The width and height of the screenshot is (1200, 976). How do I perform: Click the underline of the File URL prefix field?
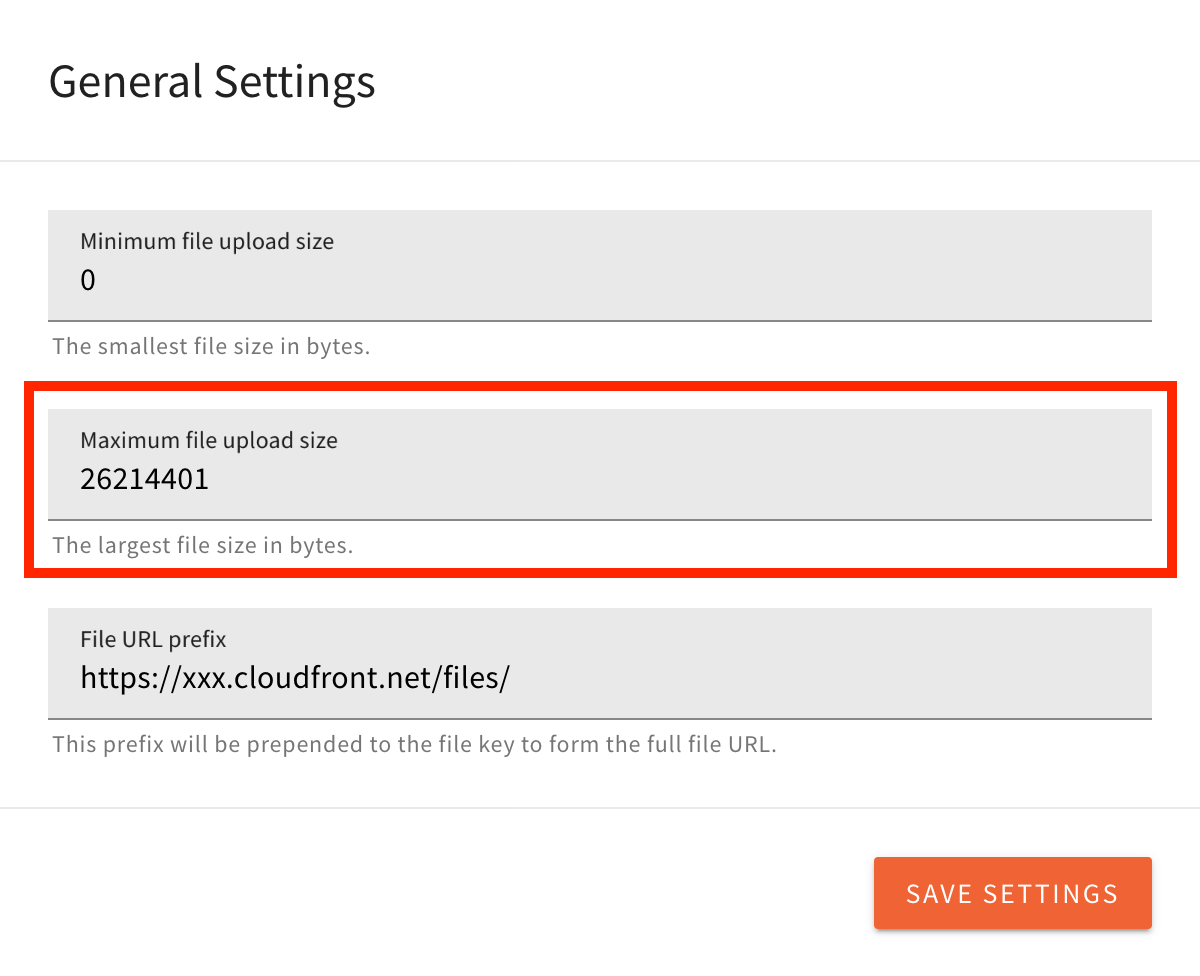click(x=600, y=718)
